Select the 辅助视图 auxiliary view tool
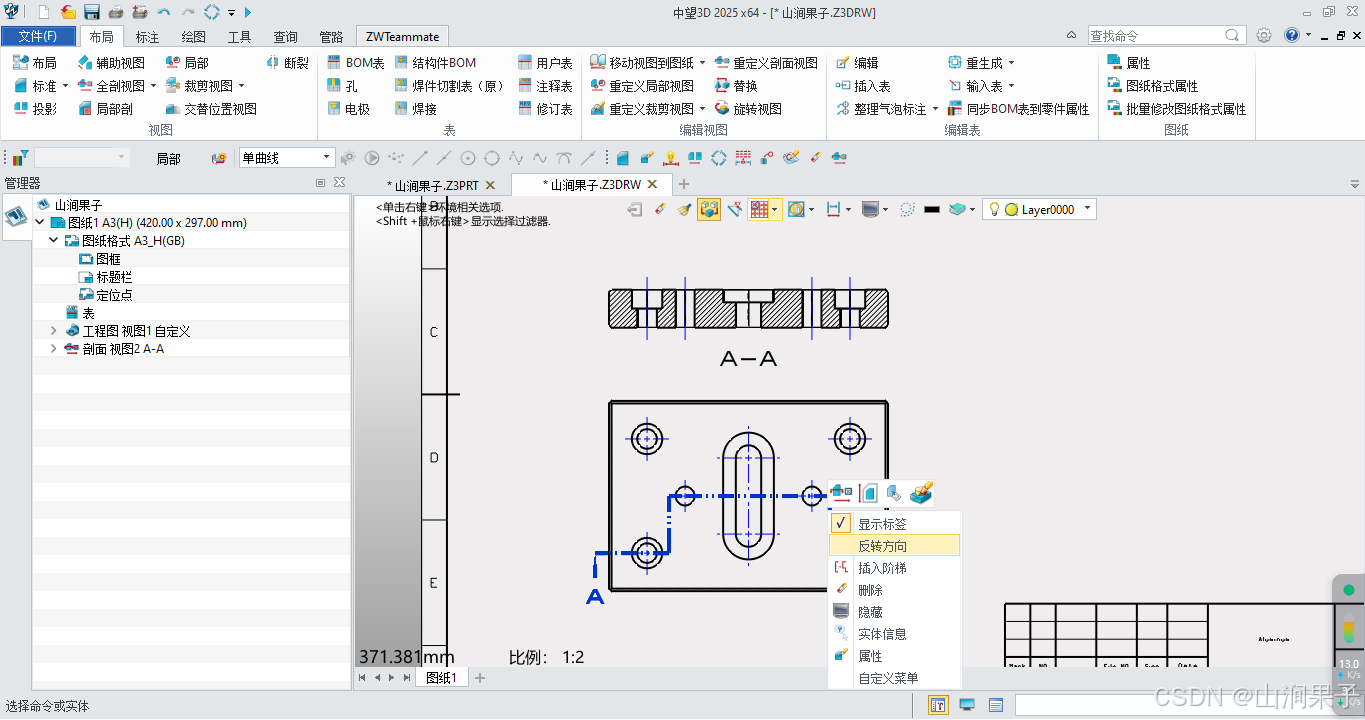Viewport: 1365px width, 720px height. coord(111,62)
